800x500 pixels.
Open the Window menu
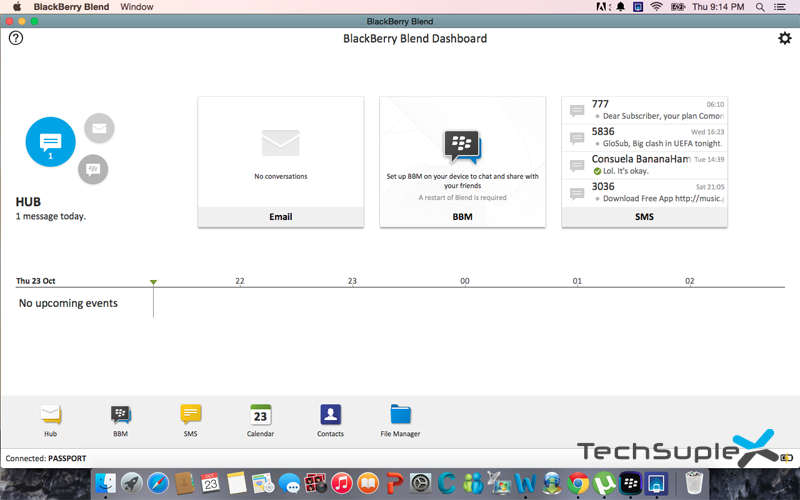tap(136, 7)
